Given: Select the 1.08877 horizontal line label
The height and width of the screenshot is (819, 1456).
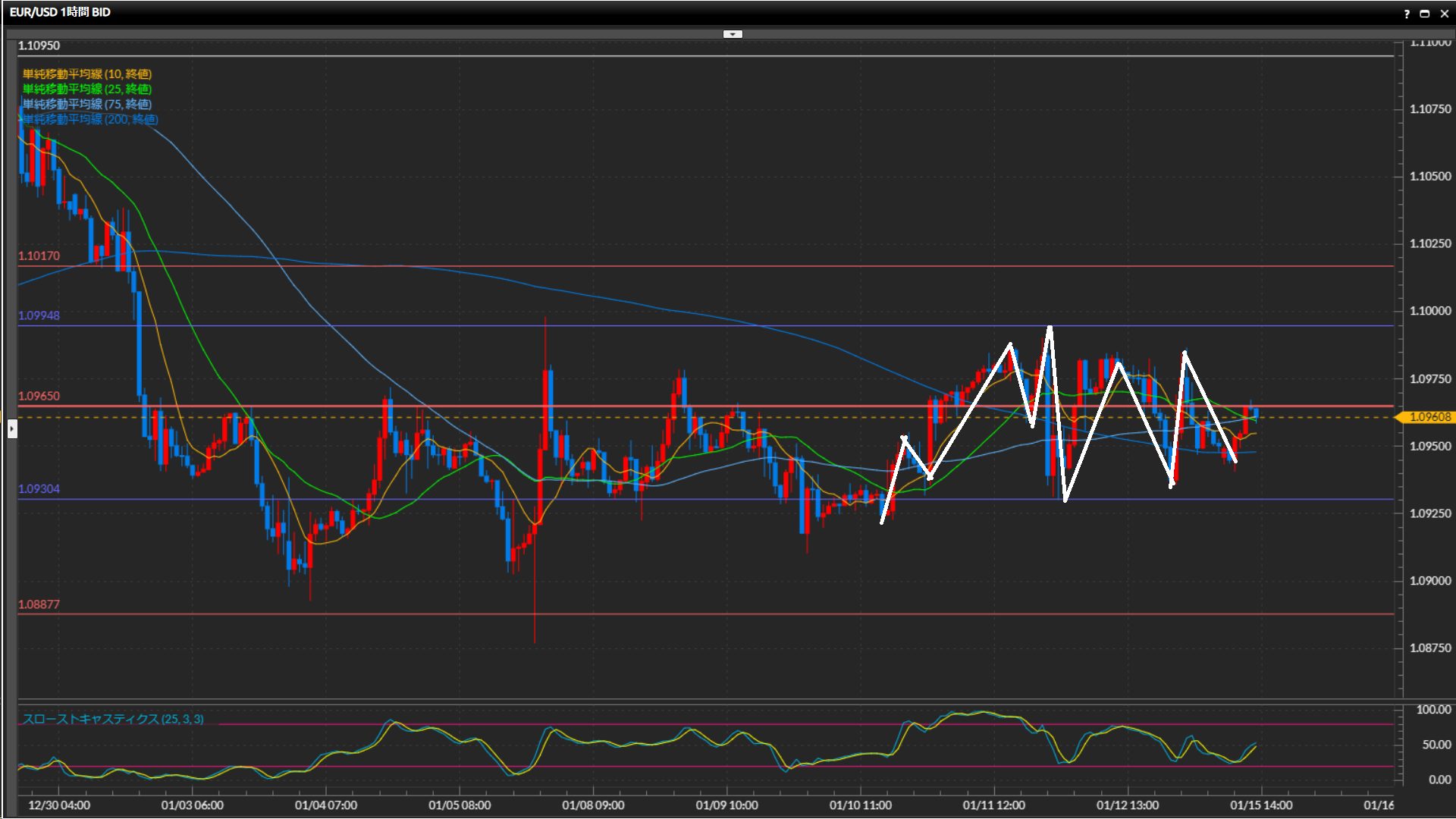Looking at the screenshot, I should [39, 604].
